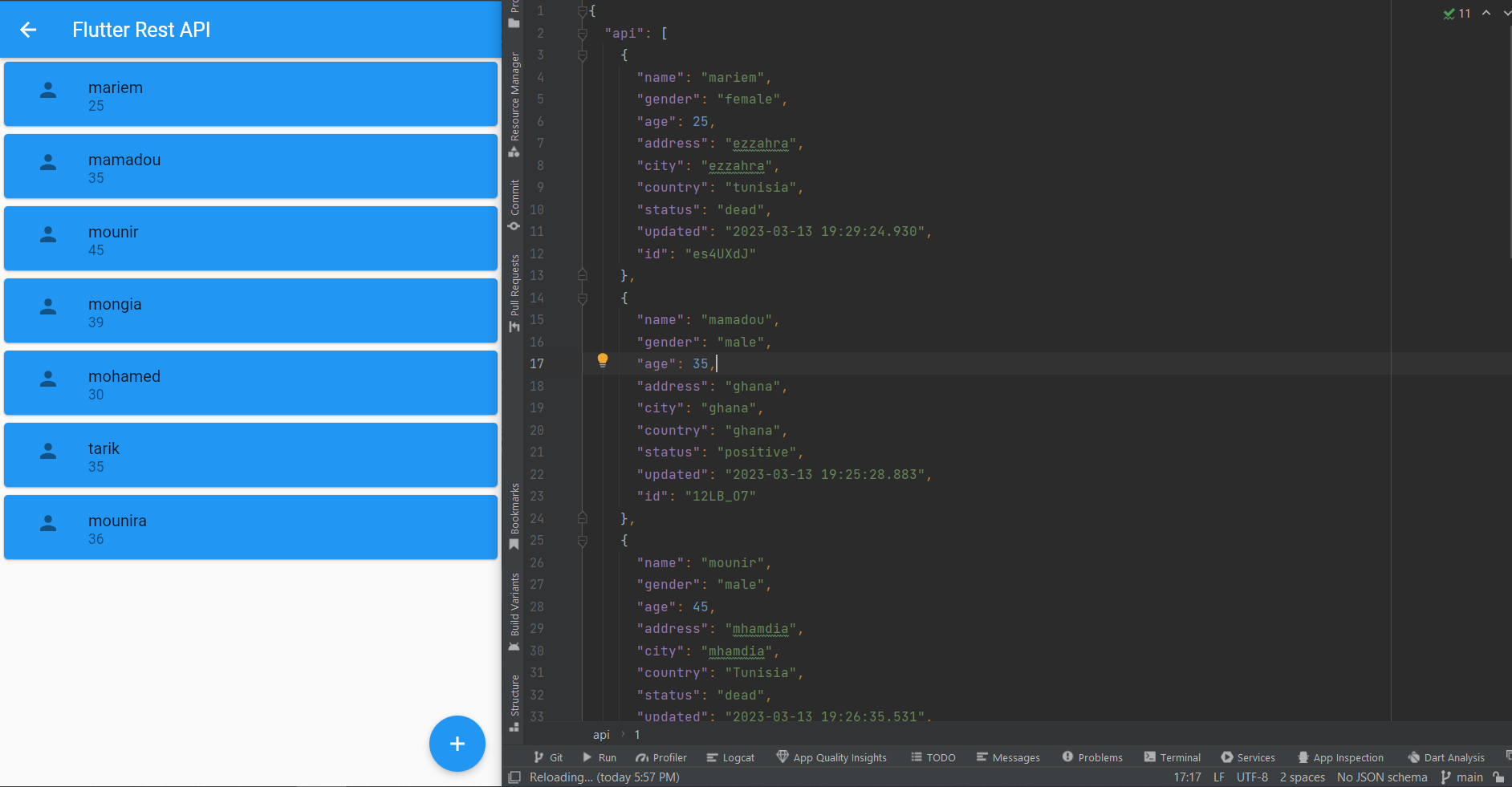Viewport: 1512px width, 787px height.
Task: Open the Messages tool window
Action: 1008,757
